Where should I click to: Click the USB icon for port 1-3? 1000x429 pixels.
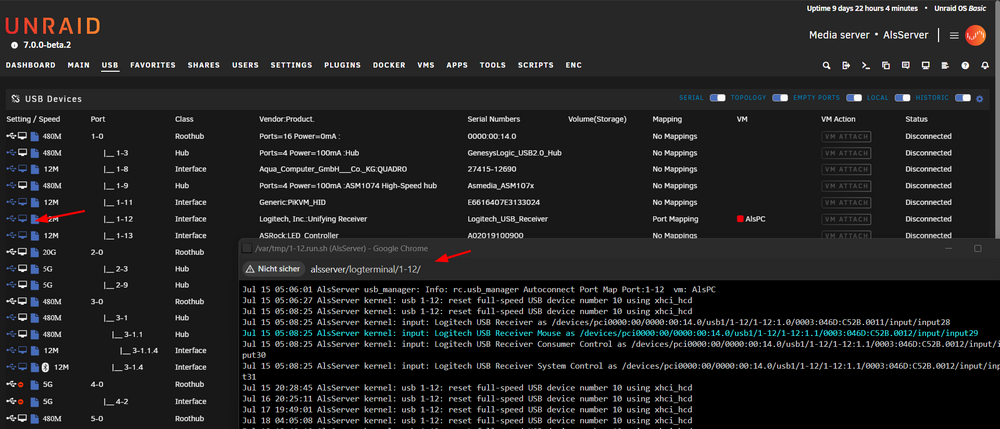point(11,152)
